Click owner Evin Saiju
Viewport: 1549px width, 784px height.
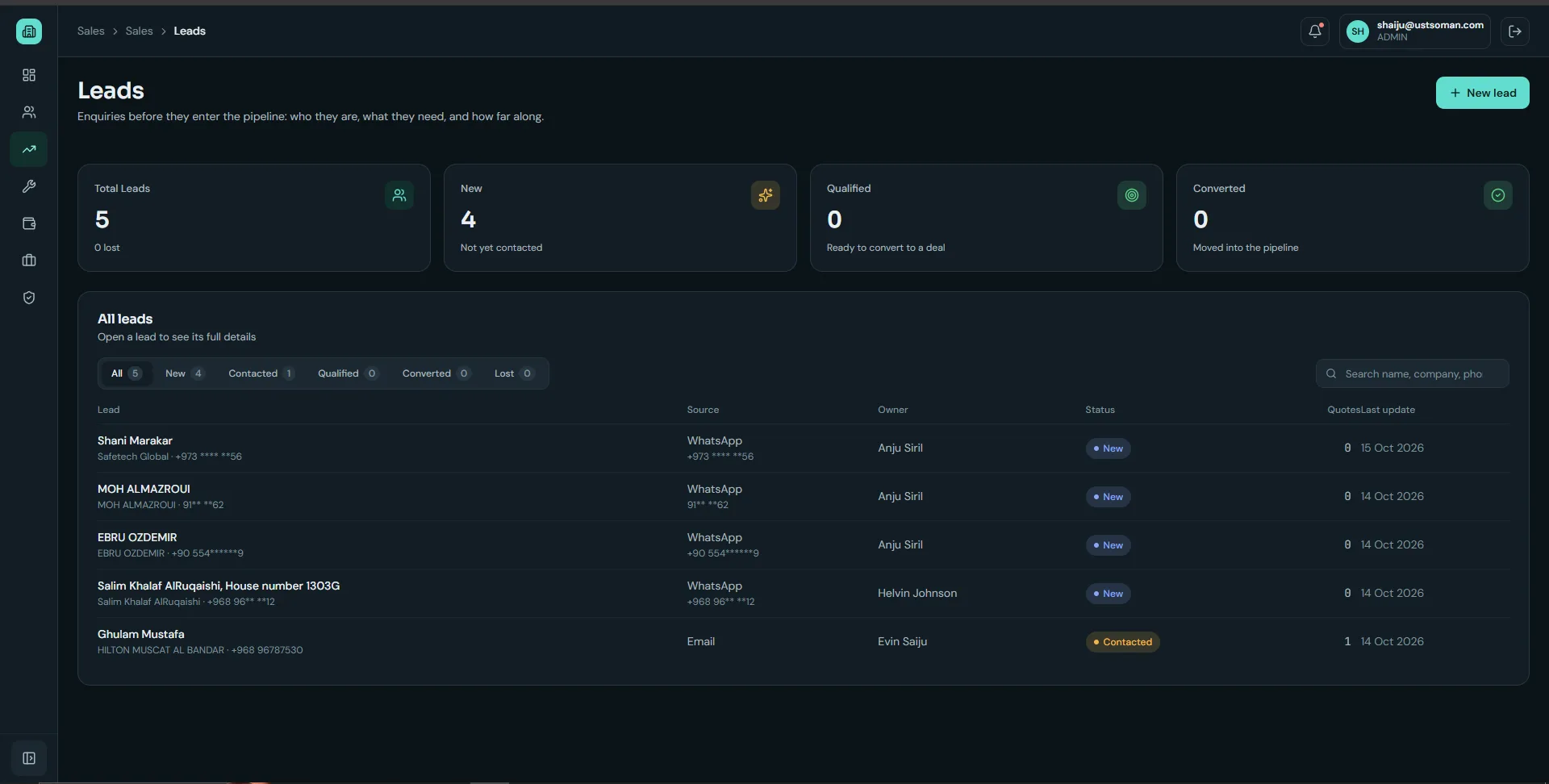(902, 641)
